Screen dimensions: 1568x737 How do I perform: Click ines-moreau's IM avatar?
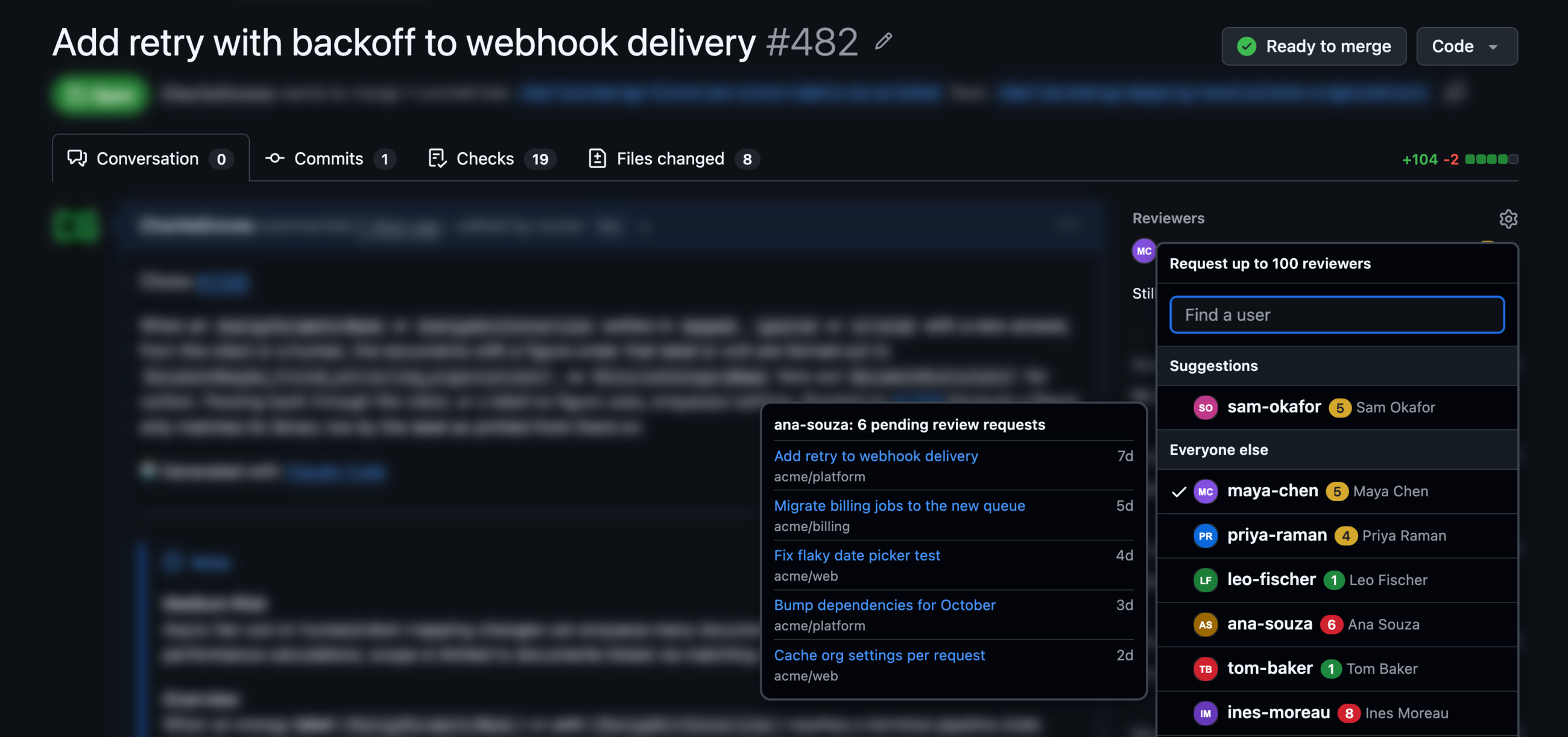pos(1204,713)
